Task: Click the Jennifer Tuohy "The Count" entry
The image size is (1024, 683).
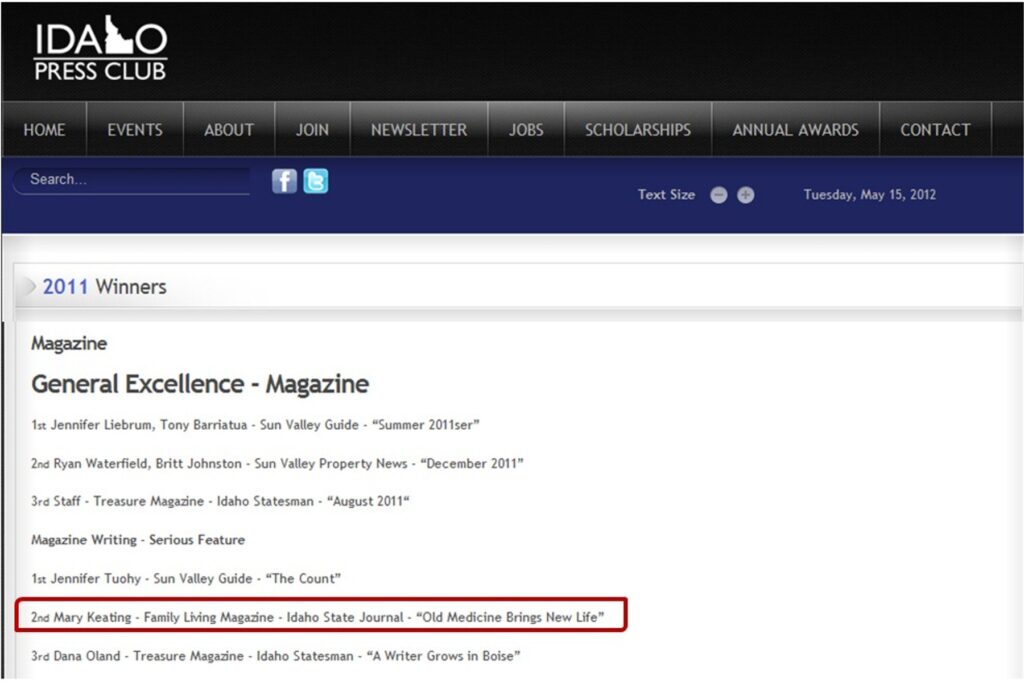Action: [186, 578]
